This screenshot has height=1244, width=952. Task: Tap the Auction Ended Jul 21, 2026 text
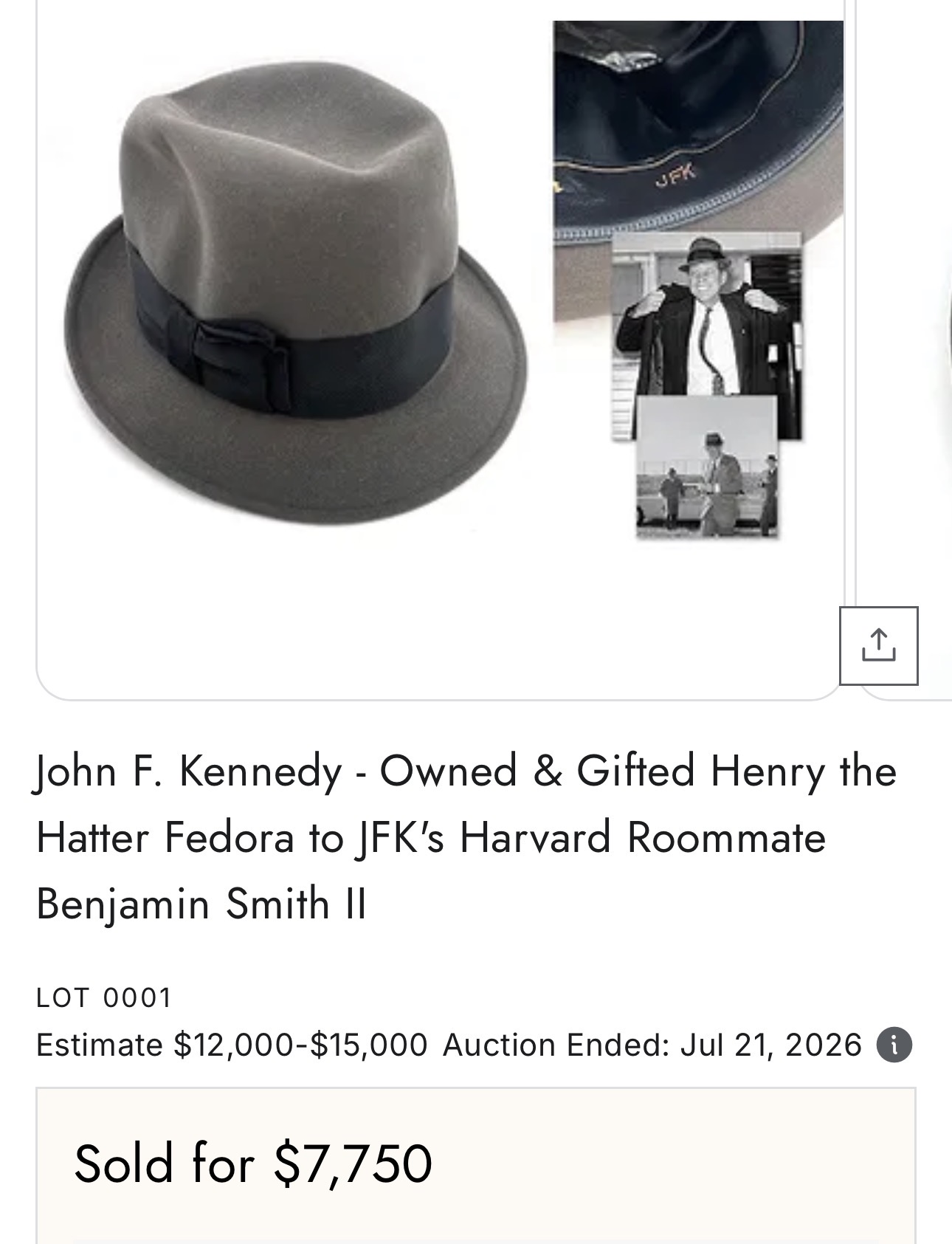[652, 1045]
